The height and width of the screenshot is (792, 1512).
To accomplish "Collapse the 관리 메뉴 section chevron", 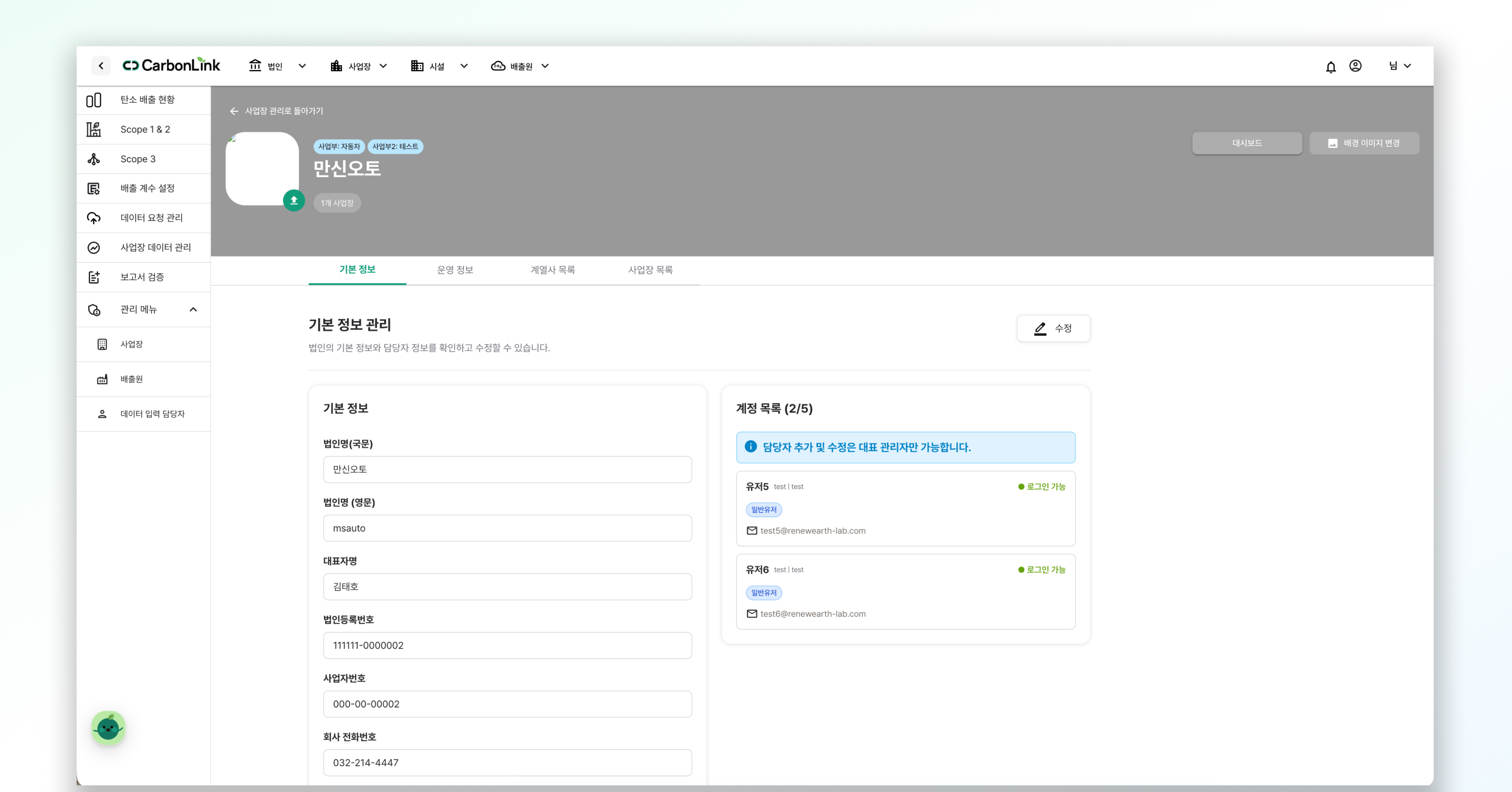I will [193, 310].
